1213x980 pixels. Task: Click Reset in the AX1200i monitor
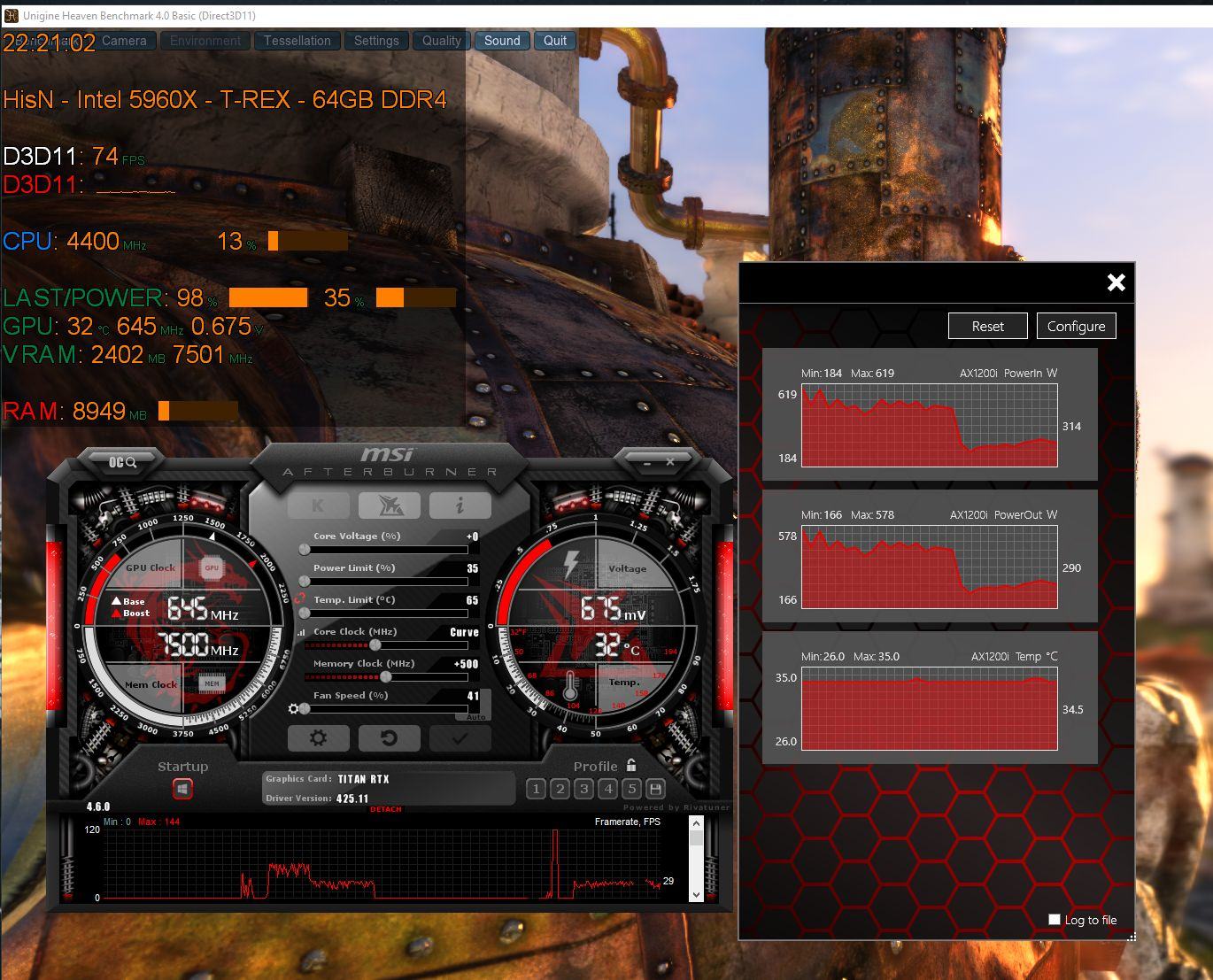pos(988,326)
